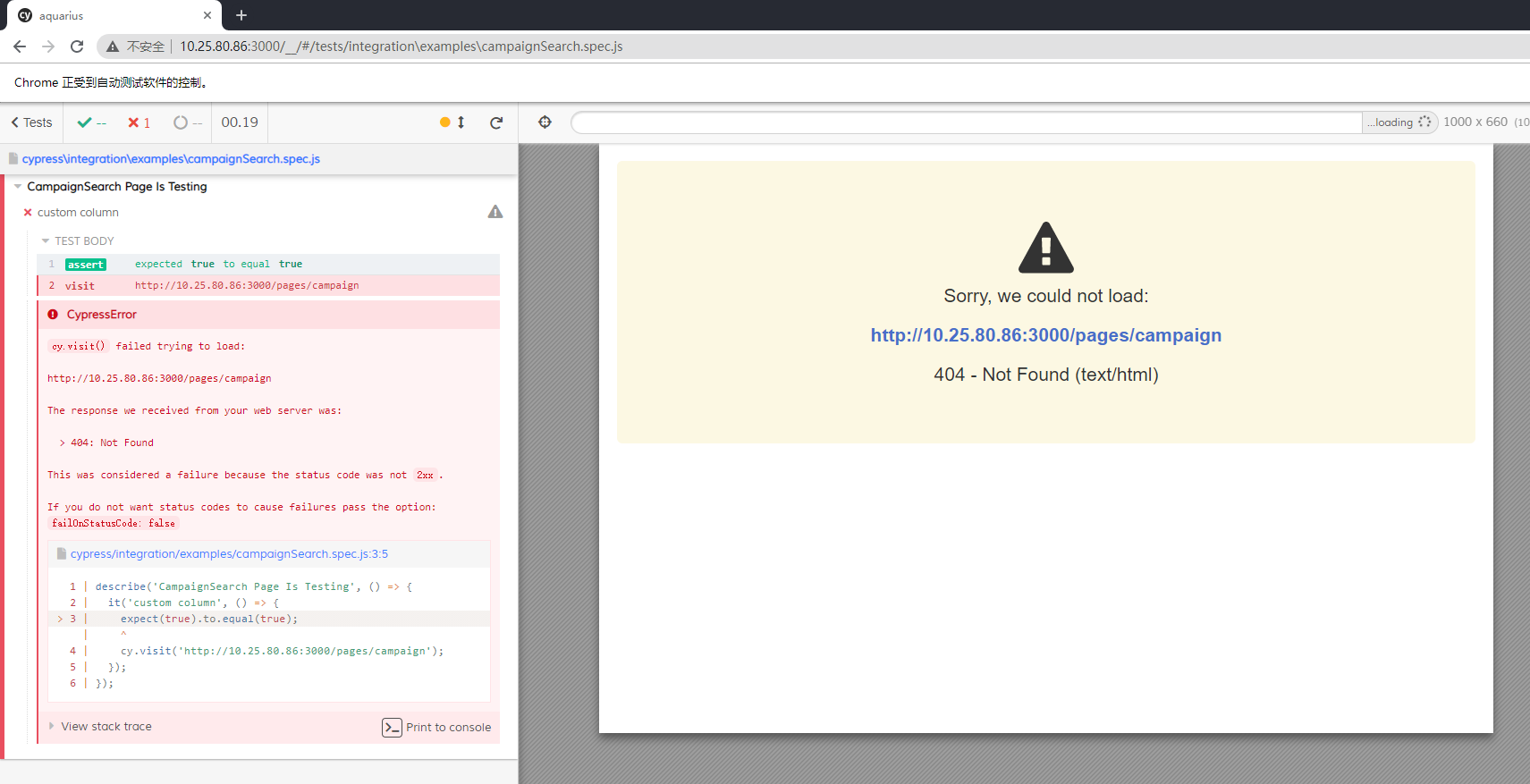The height and width of the screenshot is (784, 1530).
Task: Expand the 404: Not Found response details
Action: (x=106, y=443)
